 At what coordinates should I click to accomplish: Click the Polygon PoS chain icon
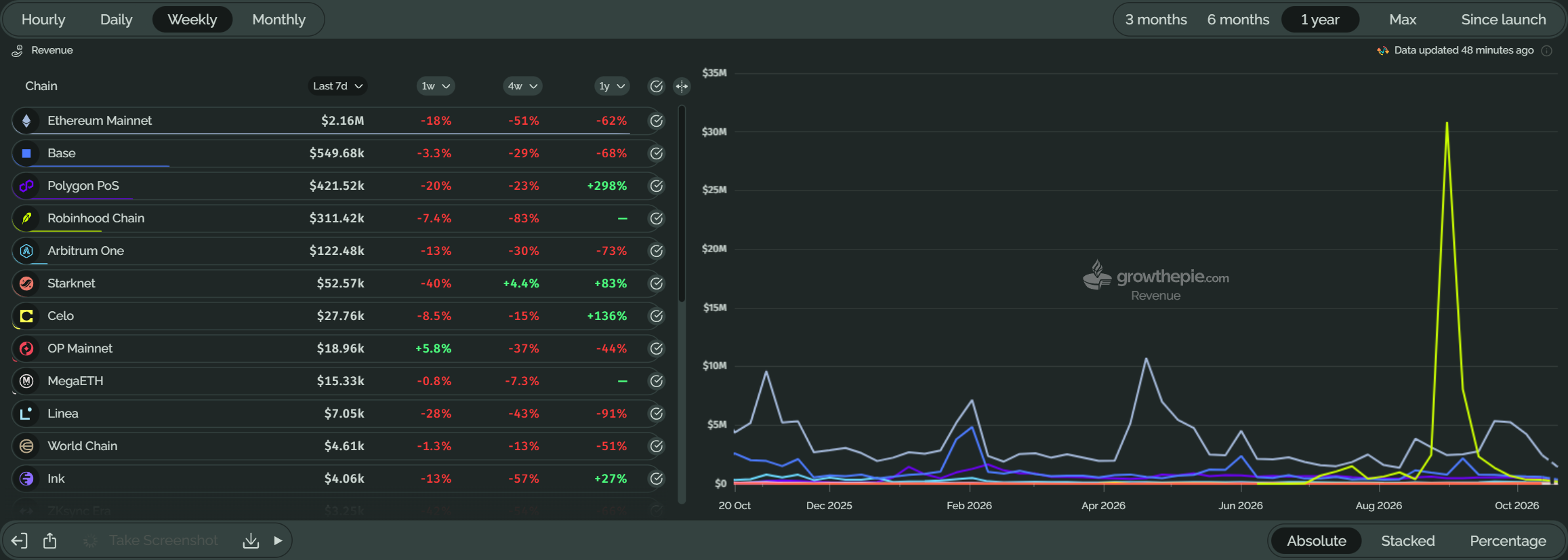click(26, 186)
